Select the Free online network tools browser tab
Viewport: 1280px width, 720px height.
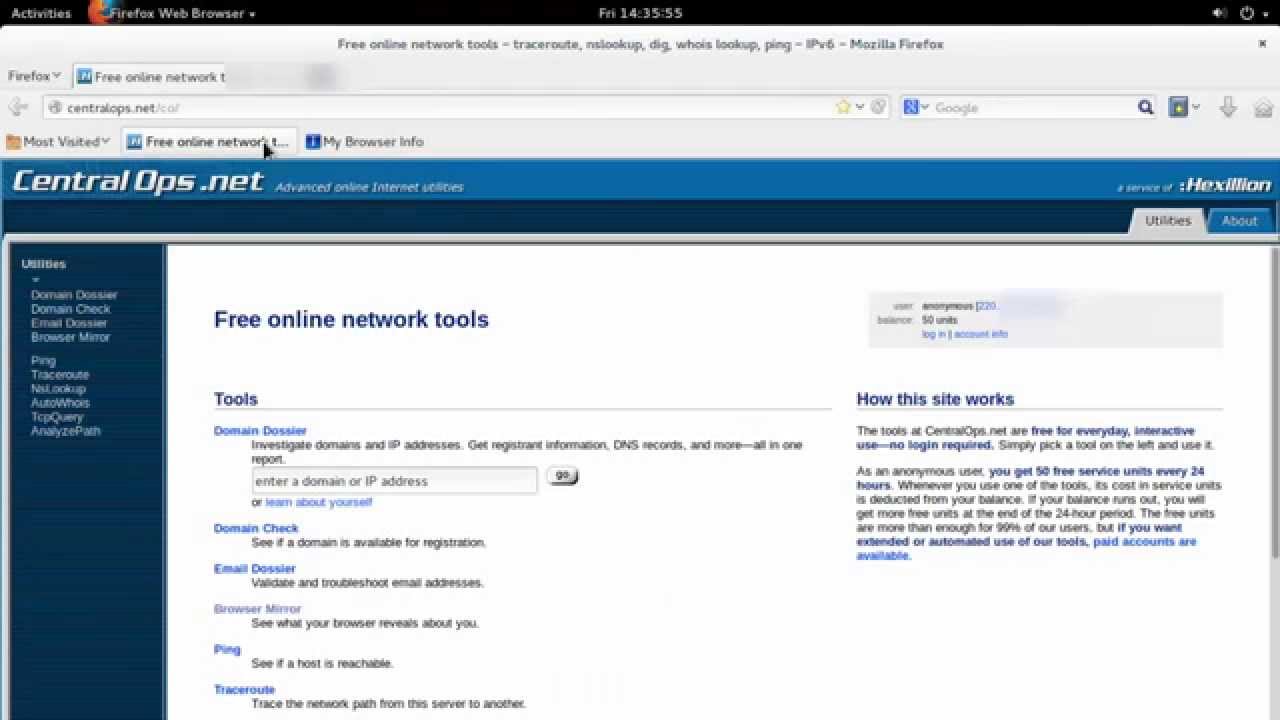(x=150, y=76)
